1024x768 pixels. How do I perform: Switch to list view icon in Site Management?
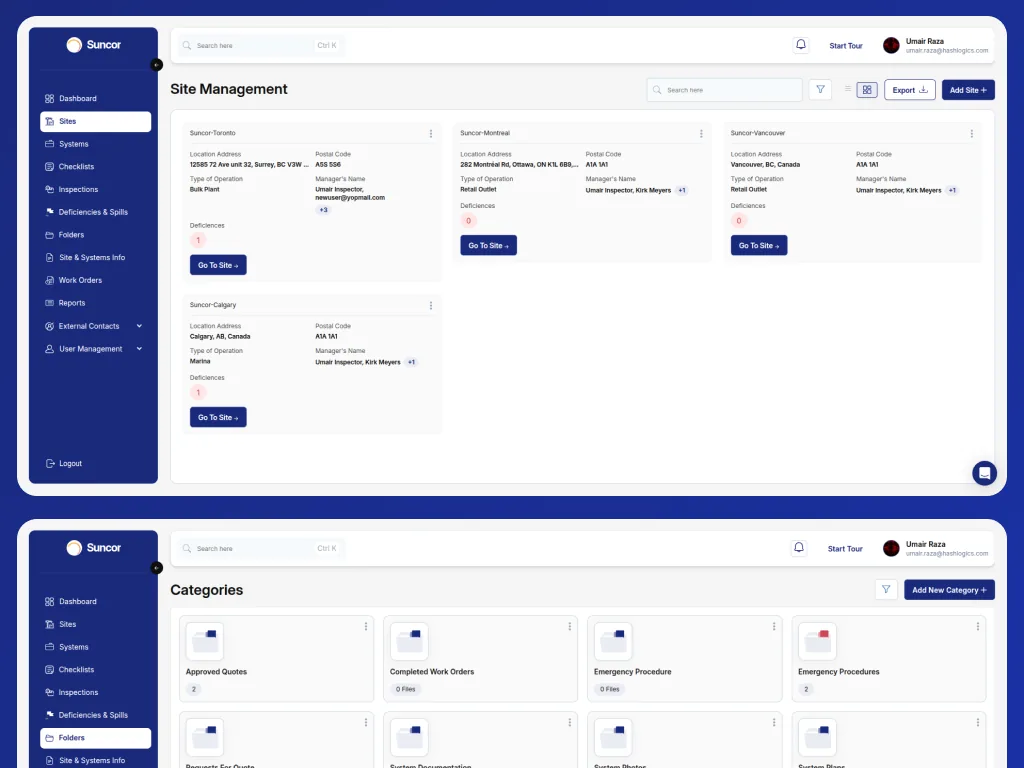point(848,89)
